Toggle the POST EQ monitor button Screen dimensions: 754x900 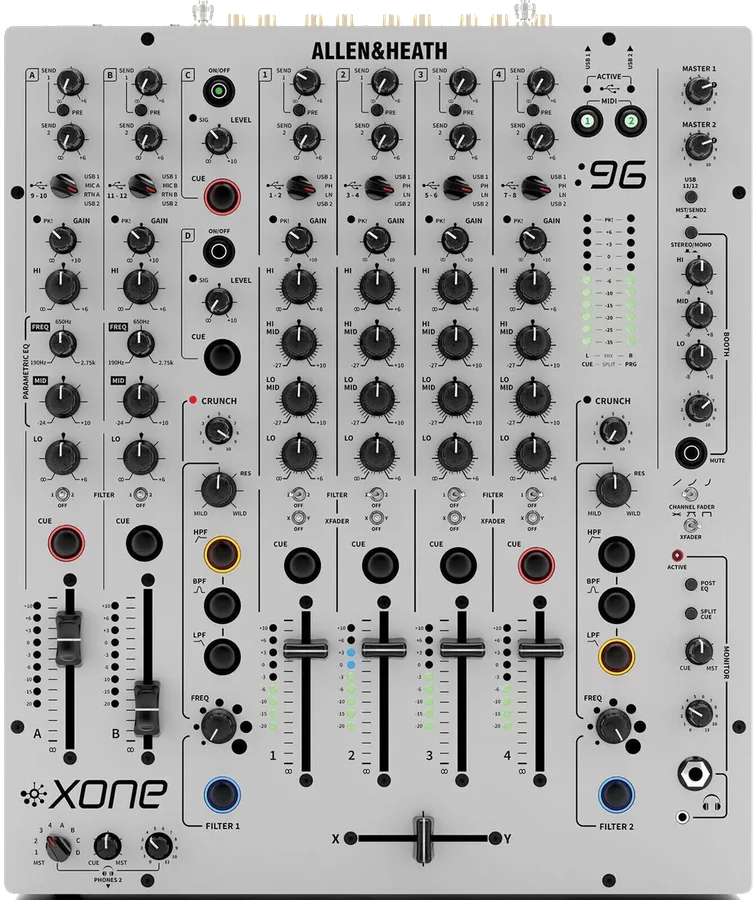[x=691, y=584]
